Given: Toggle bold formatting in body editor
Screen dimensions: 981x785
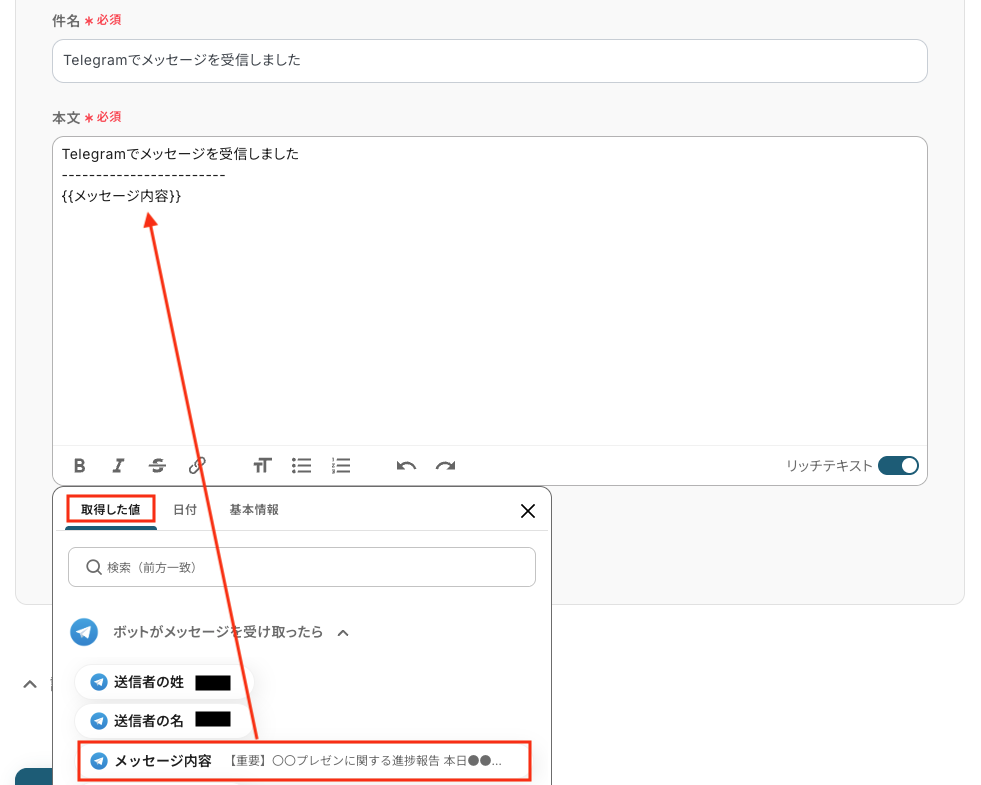Looking at the screenshot, I should (x=79, y=465).
